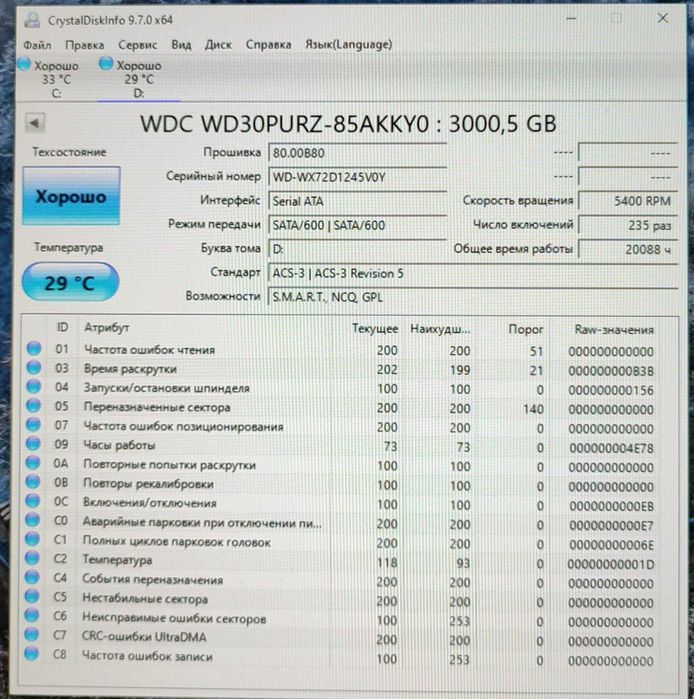Open the Диск menu

218,45
